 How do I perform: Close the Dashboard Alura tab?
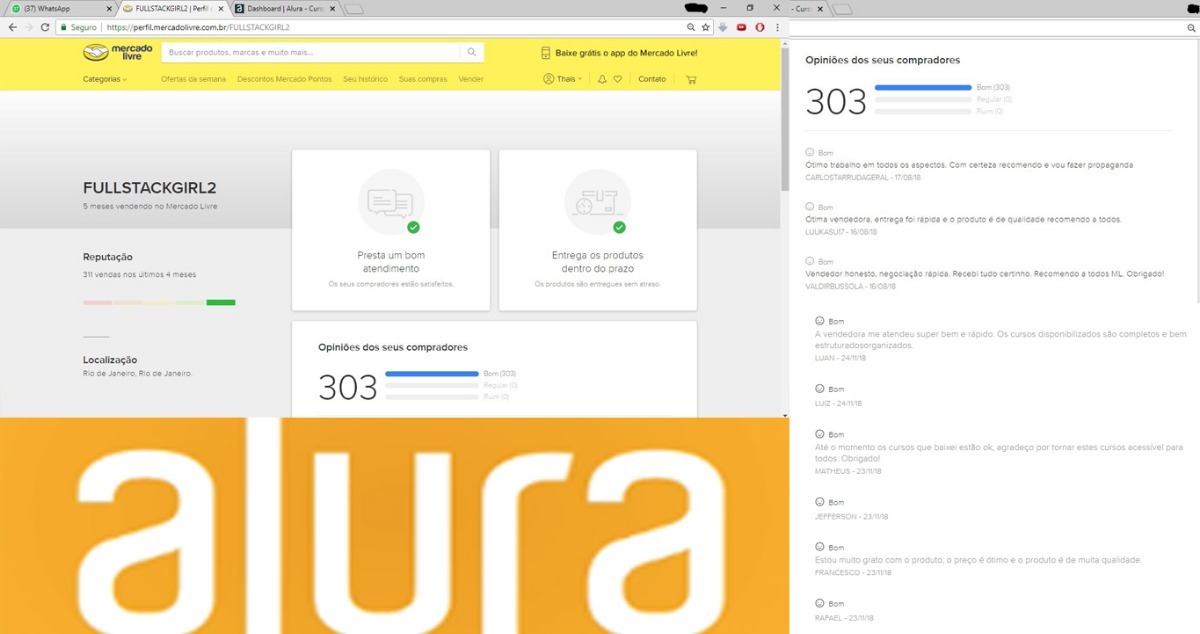[x=333, y=8]
